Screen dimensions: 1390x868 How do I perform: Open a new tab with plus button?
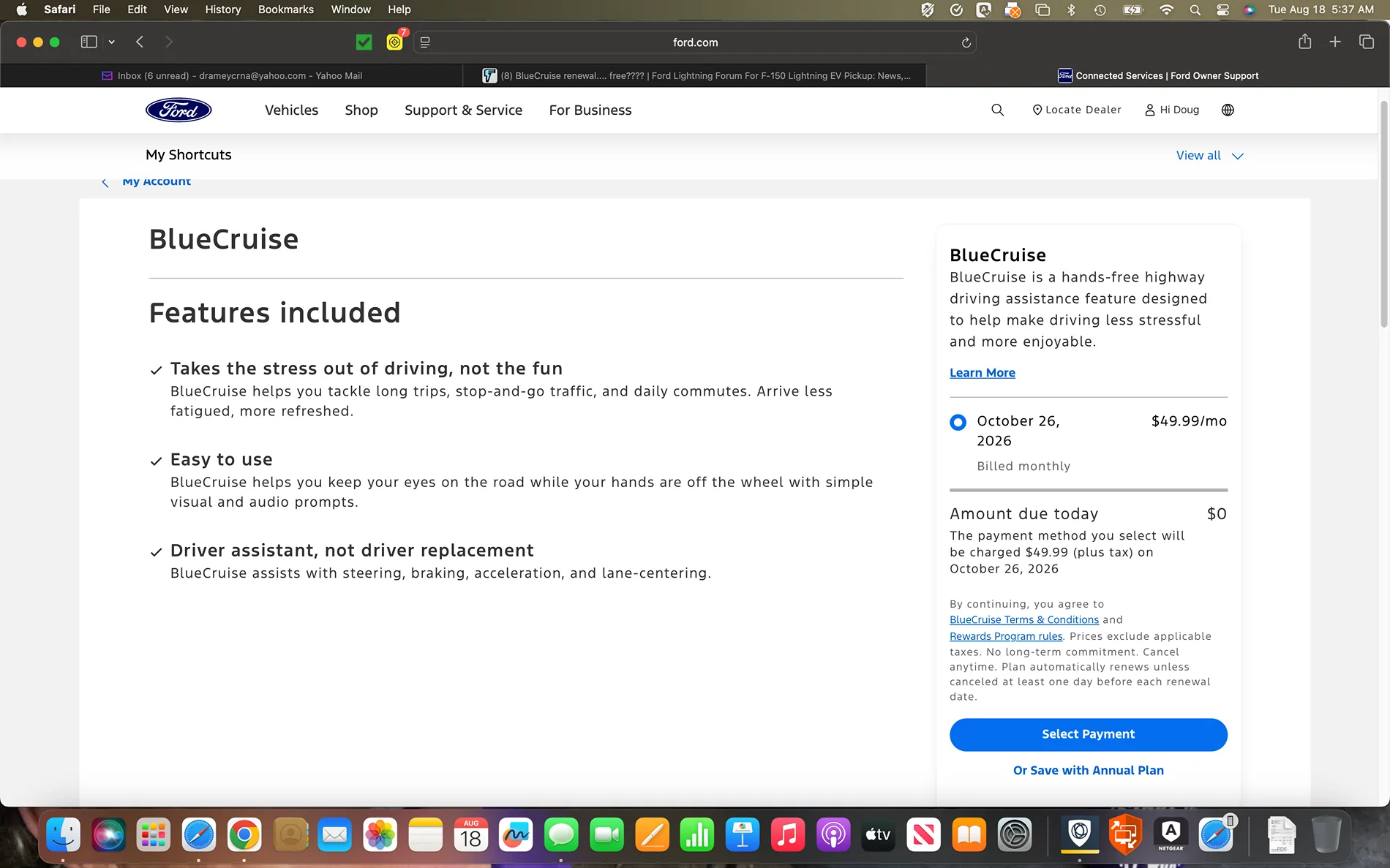[x=1335, y=42]
